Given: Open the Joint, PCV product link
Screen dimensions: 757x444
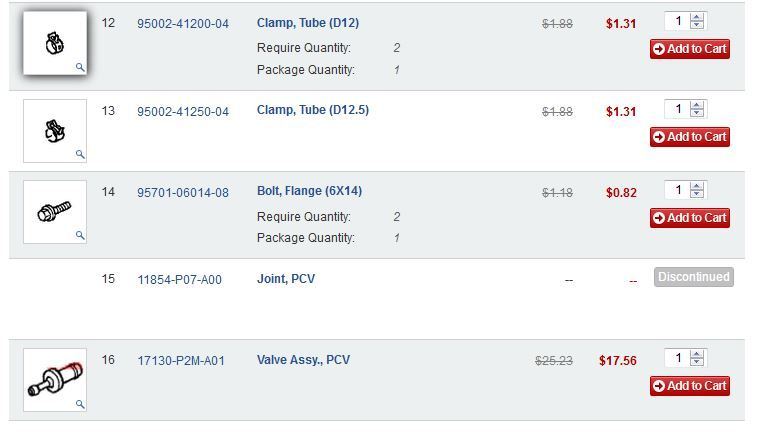Looking at the screenshot, I should tap(286, 279).
